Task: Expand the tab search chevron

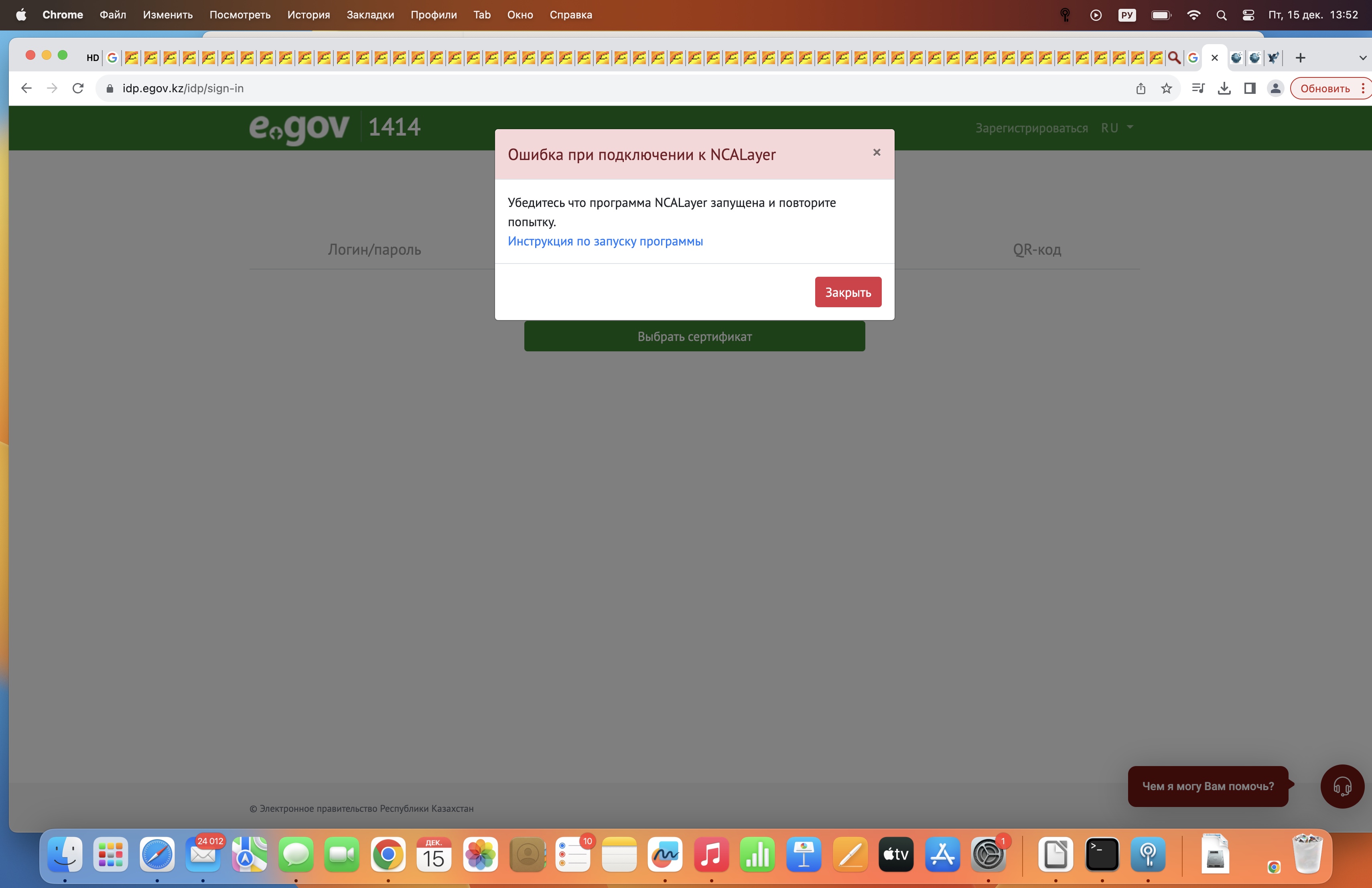Action: [x=1362, y=58]
